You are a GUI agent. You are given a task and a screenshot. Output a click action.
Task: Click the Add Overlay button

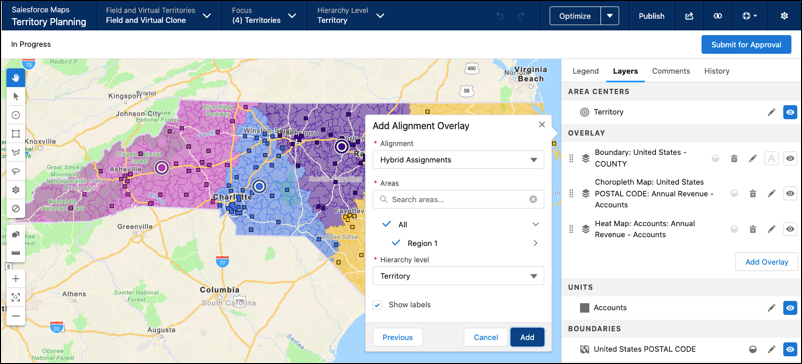coord(766,262)
